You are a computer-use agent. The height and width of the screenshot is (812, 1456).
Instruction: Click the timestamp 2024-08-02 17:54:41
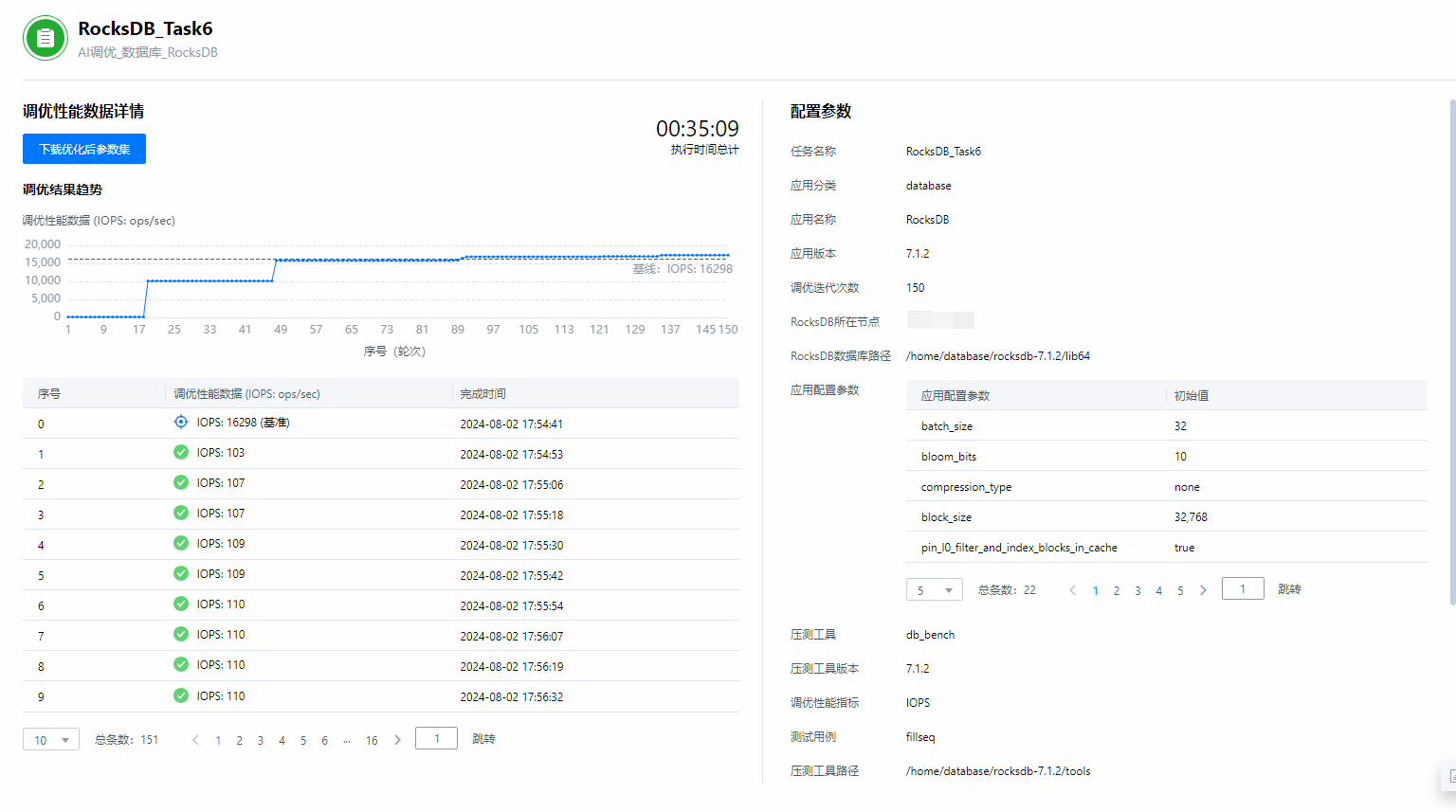[x=512, y=424]
